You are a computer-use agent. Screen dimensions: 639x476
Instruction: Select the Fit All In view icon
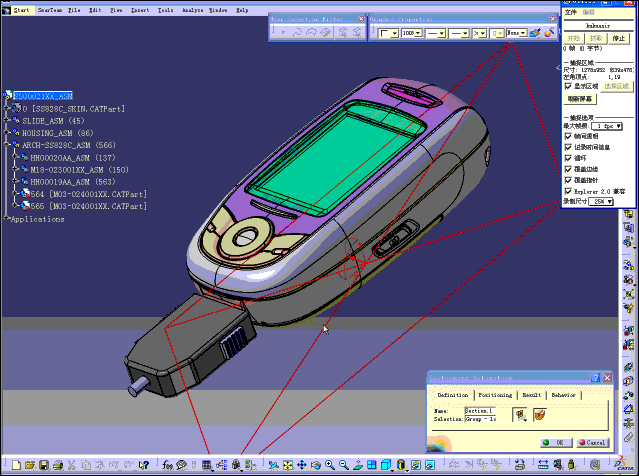[x=287, y=466]
